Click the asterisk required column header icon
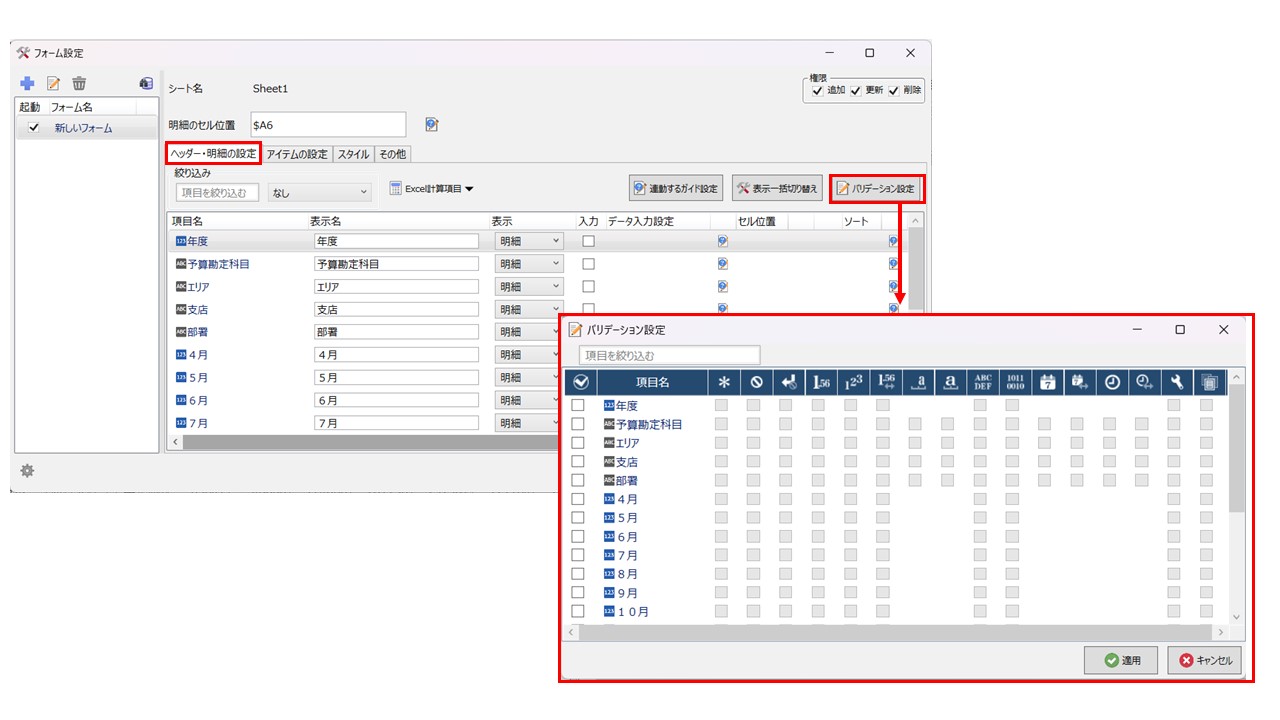Viewport: 1280px width, 720px height. [724, 382]
